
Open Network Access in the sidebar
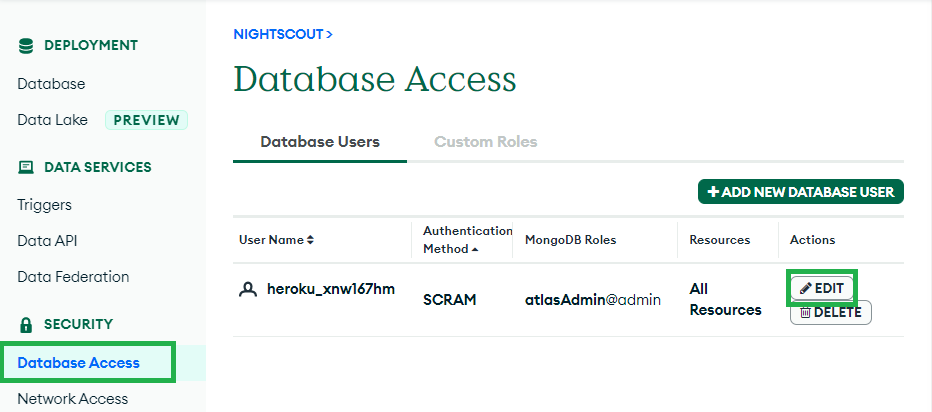(73, 398)
